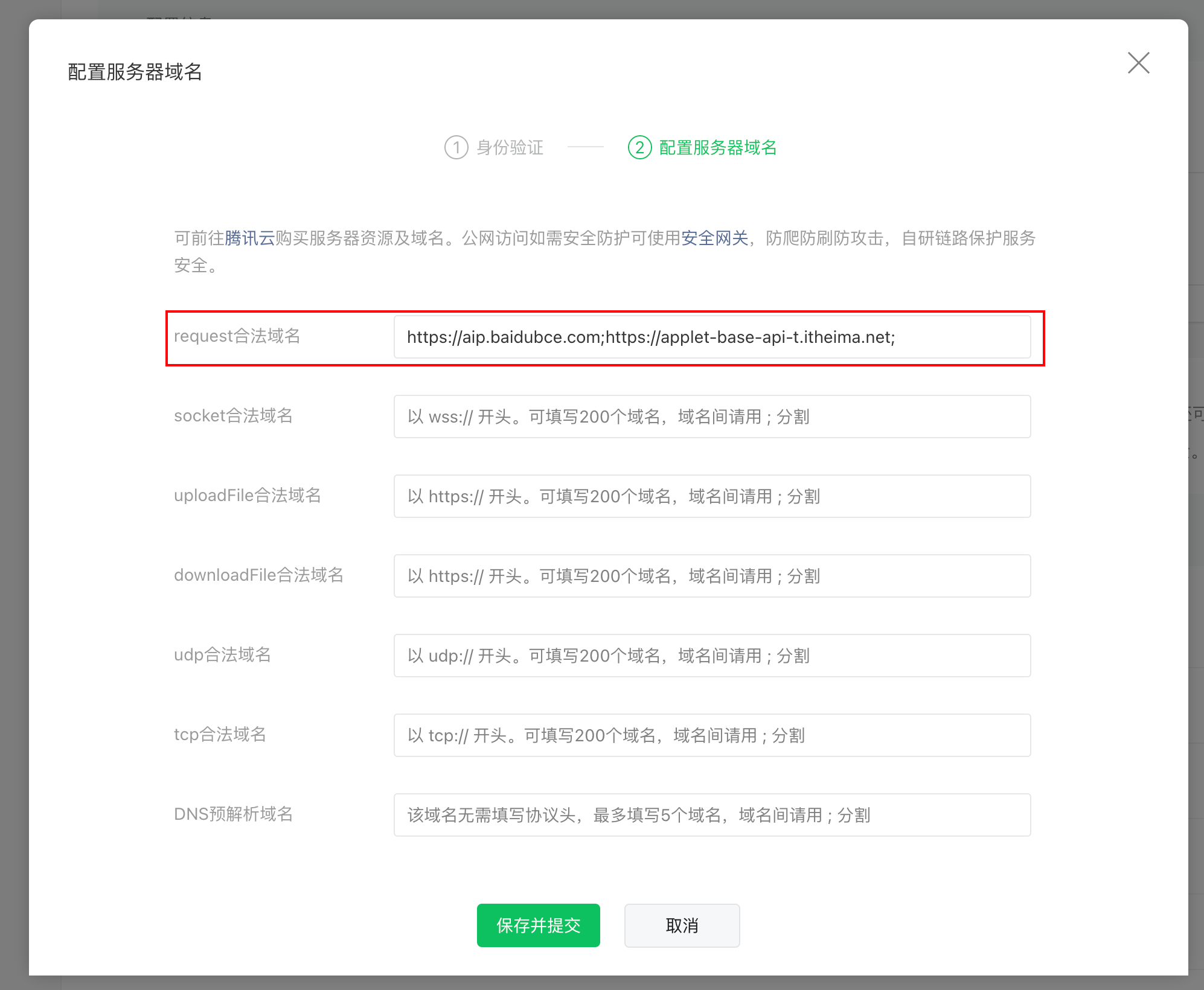The image size is (1204, 990).
Task: Click the DNS预解析域名 field label
Action: click(233, 814)
